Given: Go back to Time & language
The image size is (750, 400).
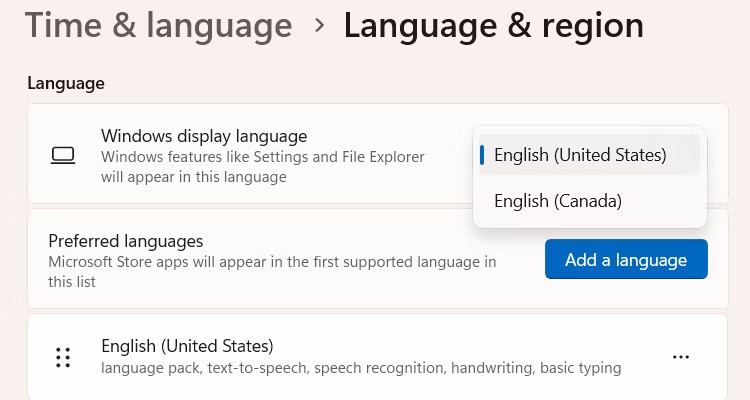Looking at the screenshot, I should point(158,26).
